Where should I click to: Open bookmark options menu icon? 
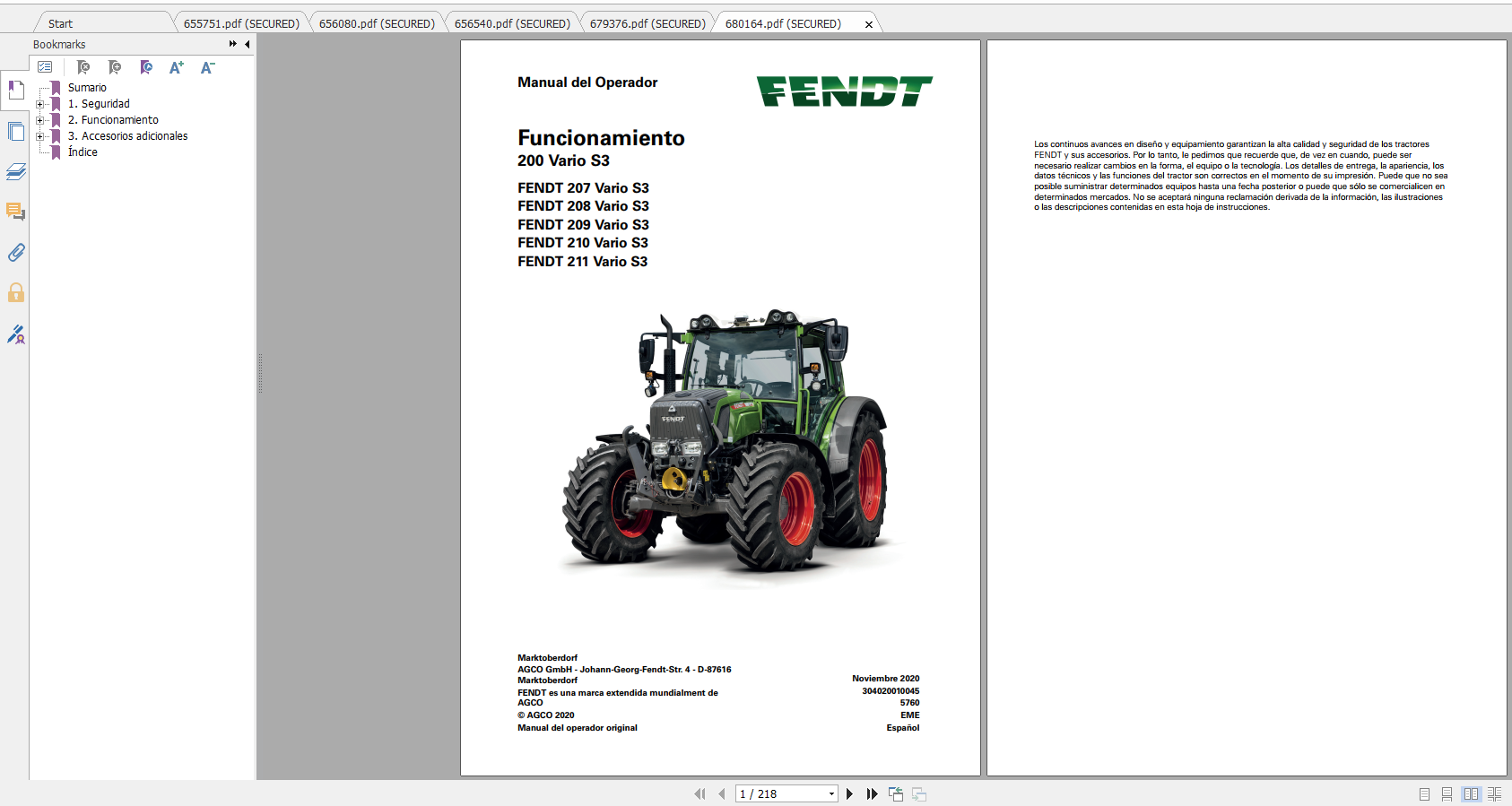point(45,67)
